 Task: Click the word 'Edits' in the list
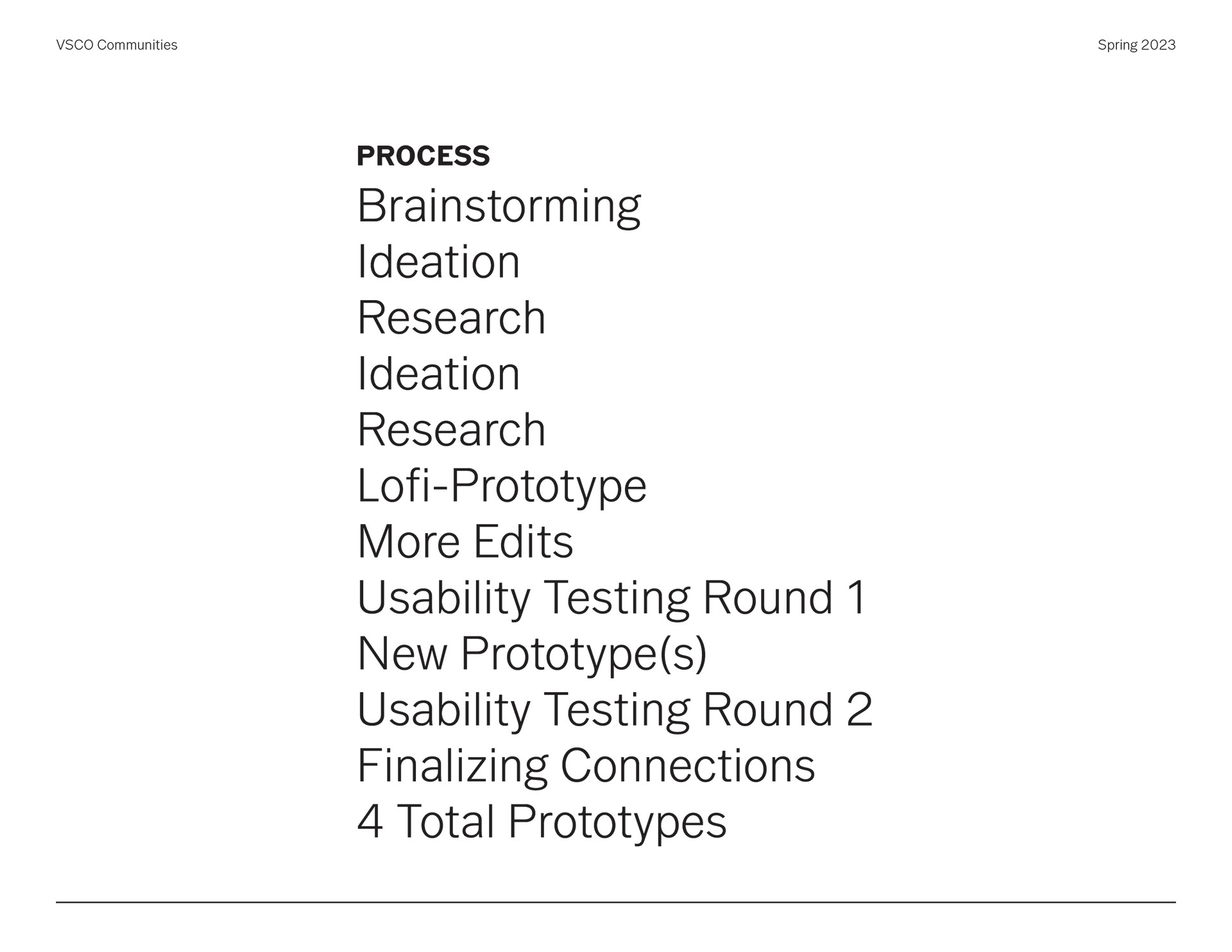point(523,542)
